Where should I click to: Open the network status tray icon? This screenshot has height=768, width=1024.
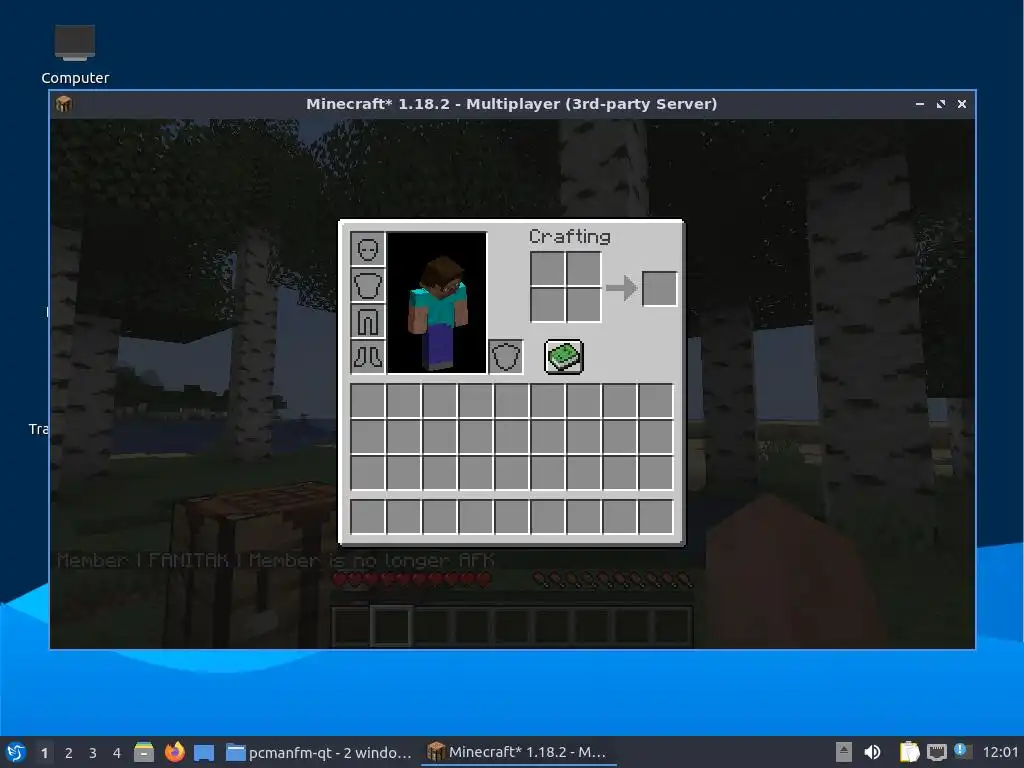936,752
